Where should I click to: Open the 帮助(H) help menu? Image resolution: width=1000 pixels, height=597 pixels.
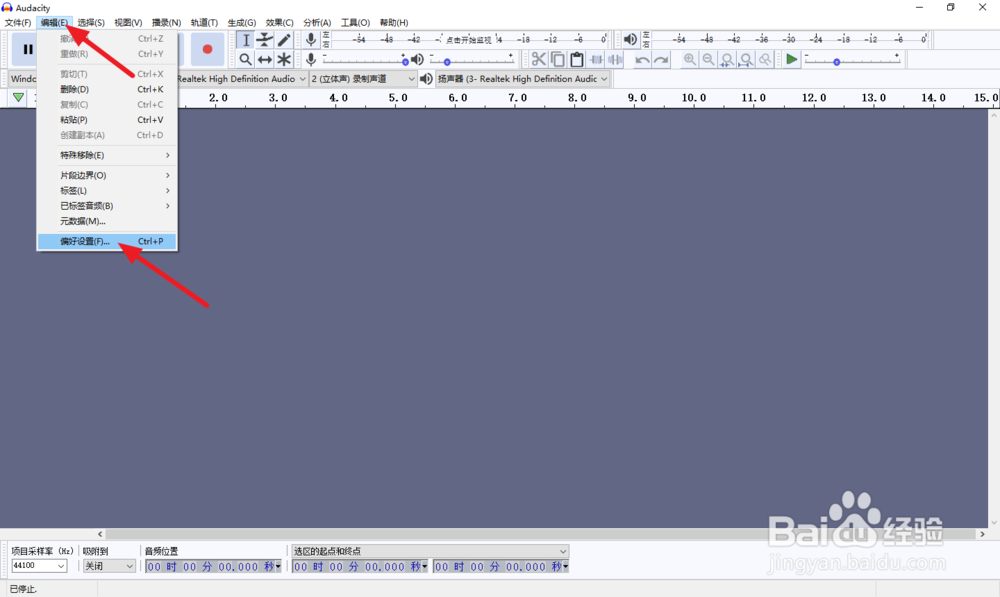point(393,22)
